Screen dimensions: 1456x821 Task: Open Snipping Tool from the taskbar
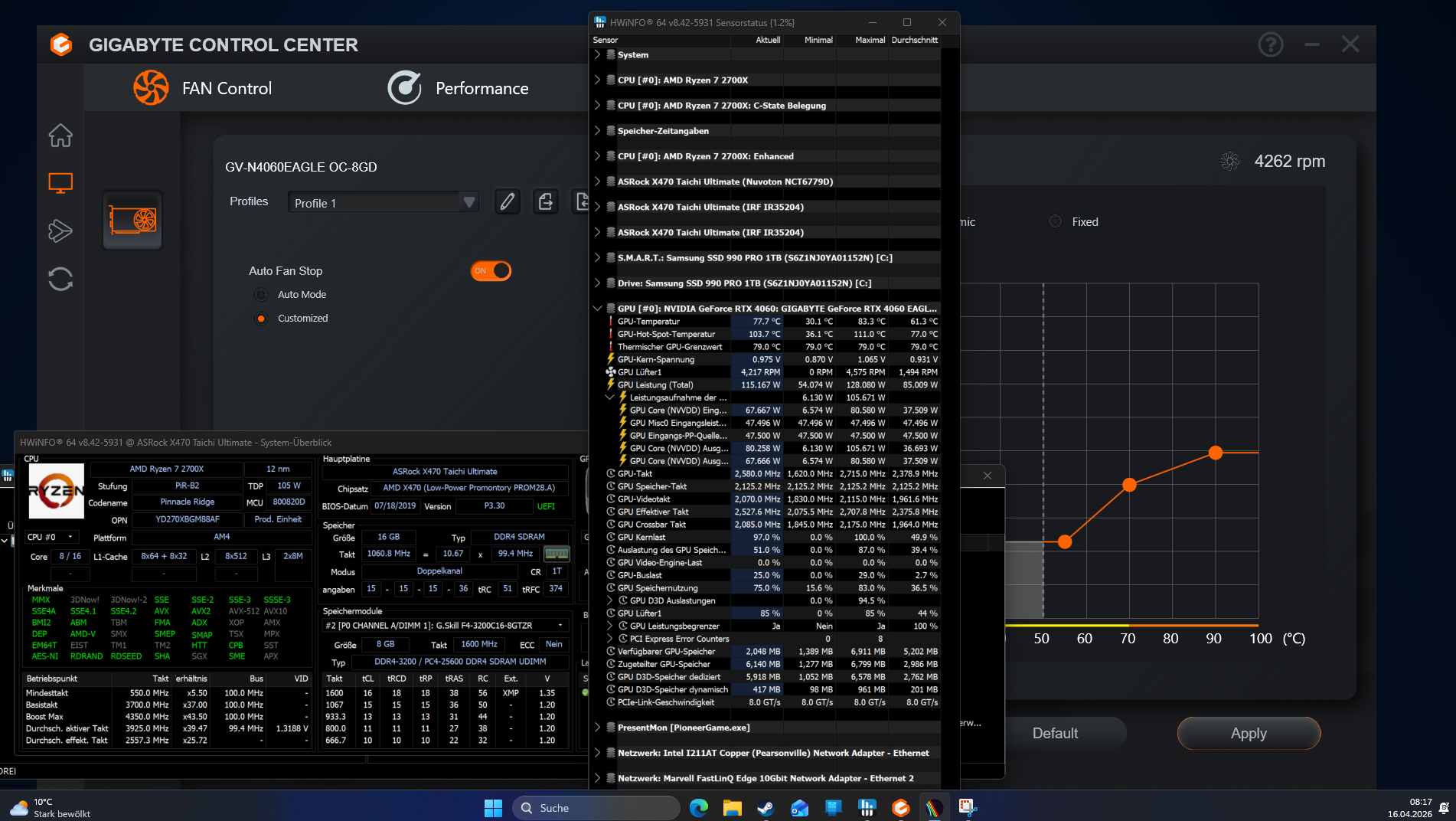click(968, 807)
